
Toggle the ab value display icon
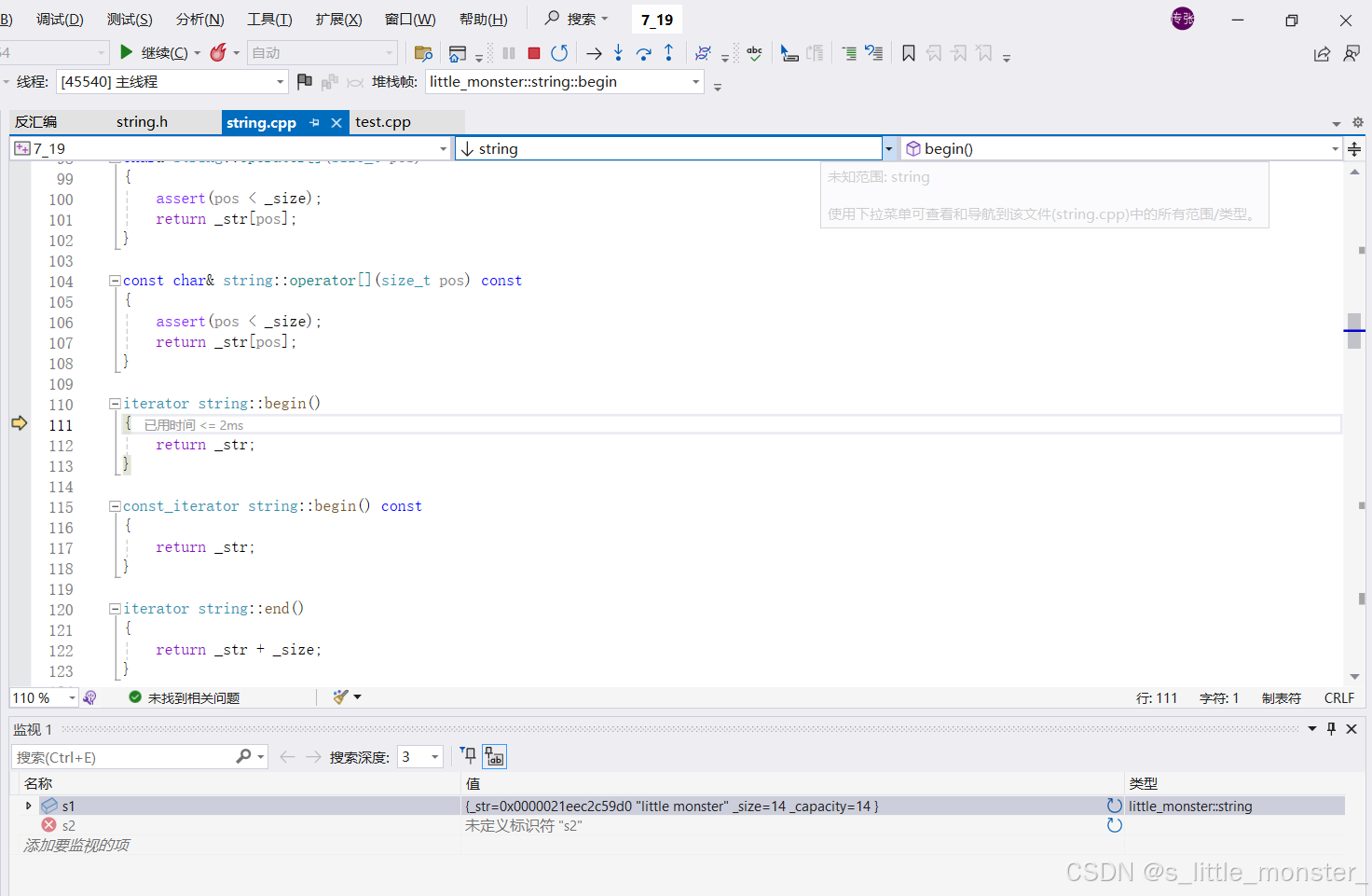click(x=494, y=756)
